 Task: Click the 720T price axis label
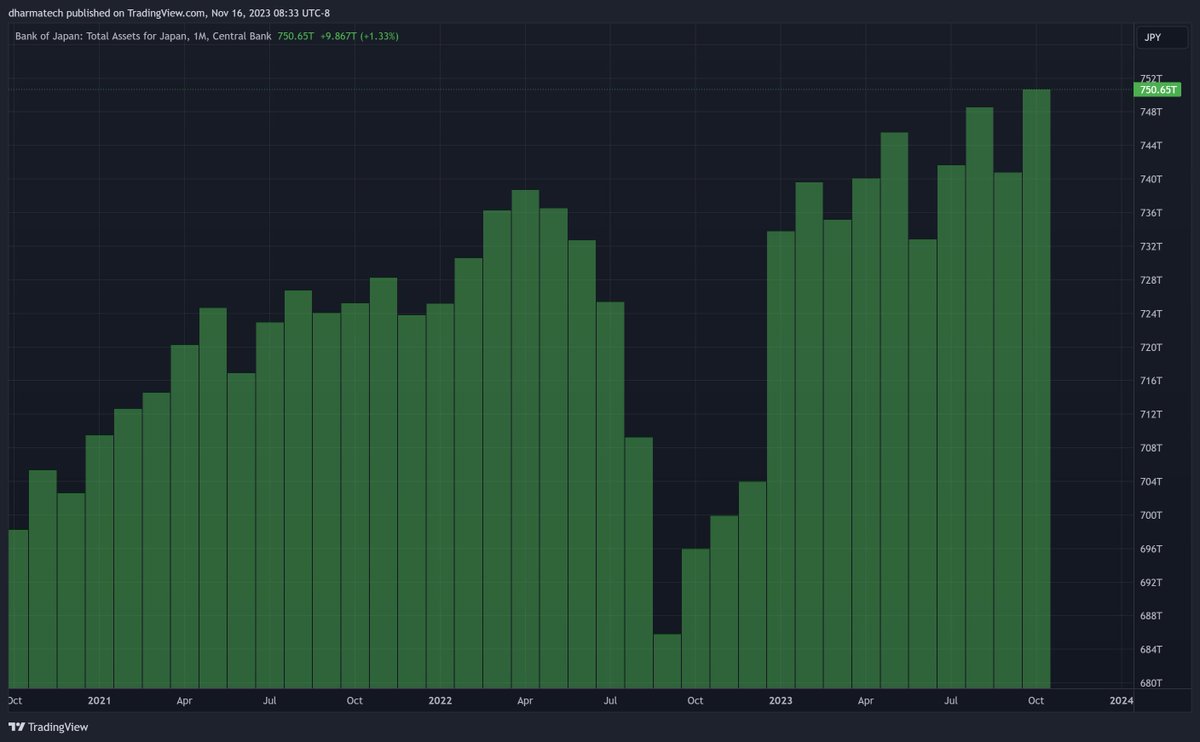tap(1151, 347)
